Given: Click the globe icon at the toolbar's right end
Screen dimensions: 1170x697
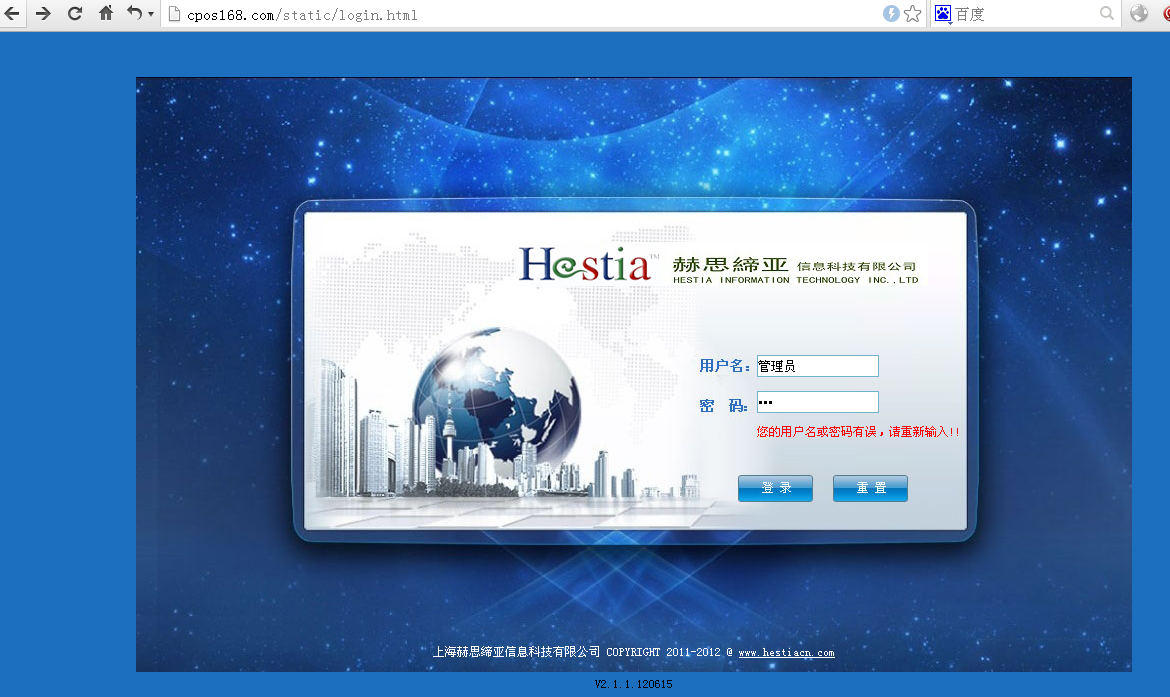Looking at the screenshot, I should (x=1139, y=13).
